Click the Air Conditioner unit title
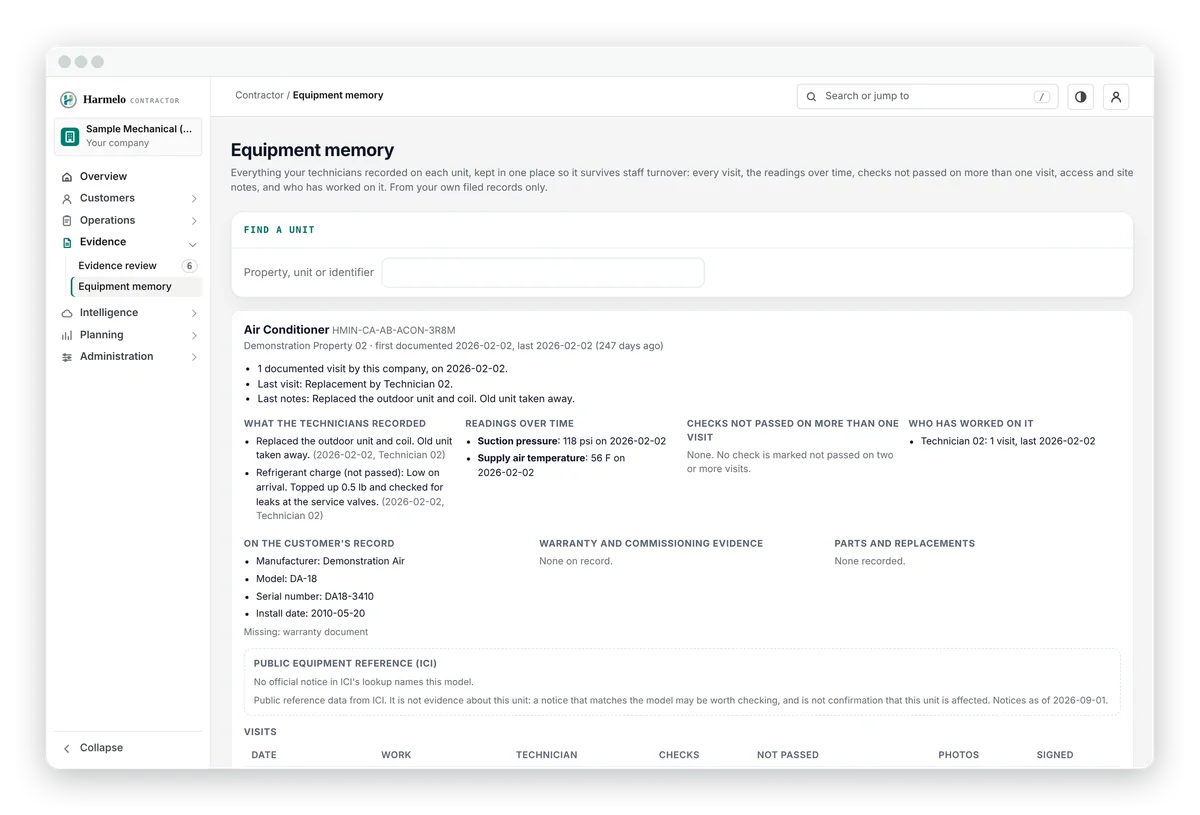Screen dimensions: 1200x815 coord(286,330)
